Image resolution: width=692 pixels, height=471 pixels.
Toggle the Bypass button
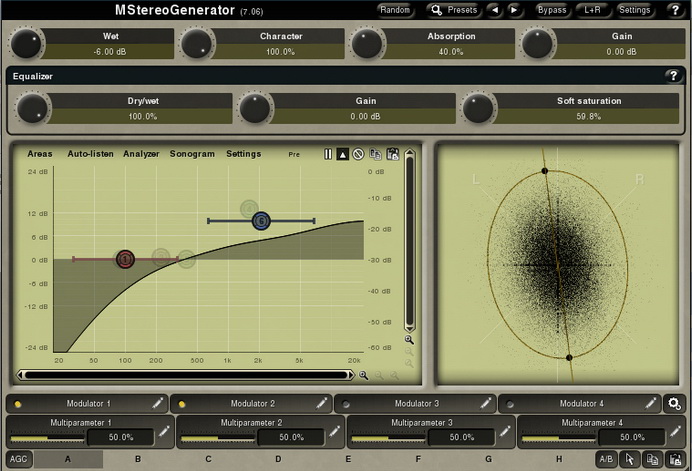[552, 10]
